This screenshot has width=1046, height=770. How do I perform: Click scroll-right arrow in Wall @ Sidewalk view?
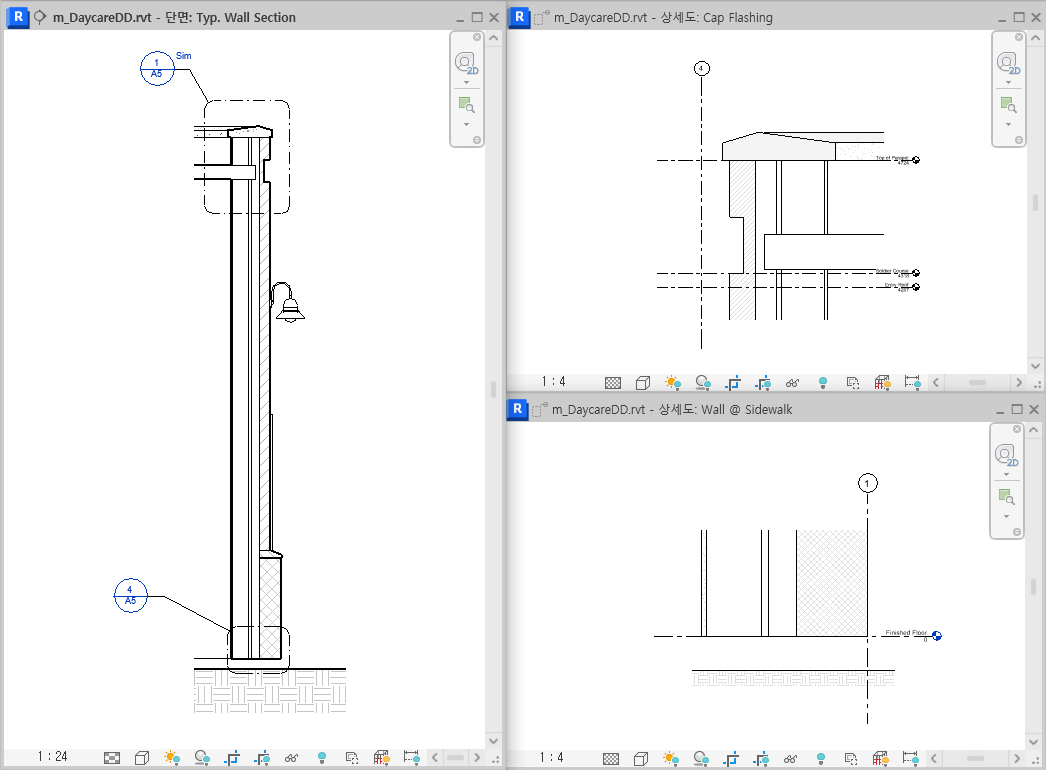pyautogui.click(x=1017, y=758)
